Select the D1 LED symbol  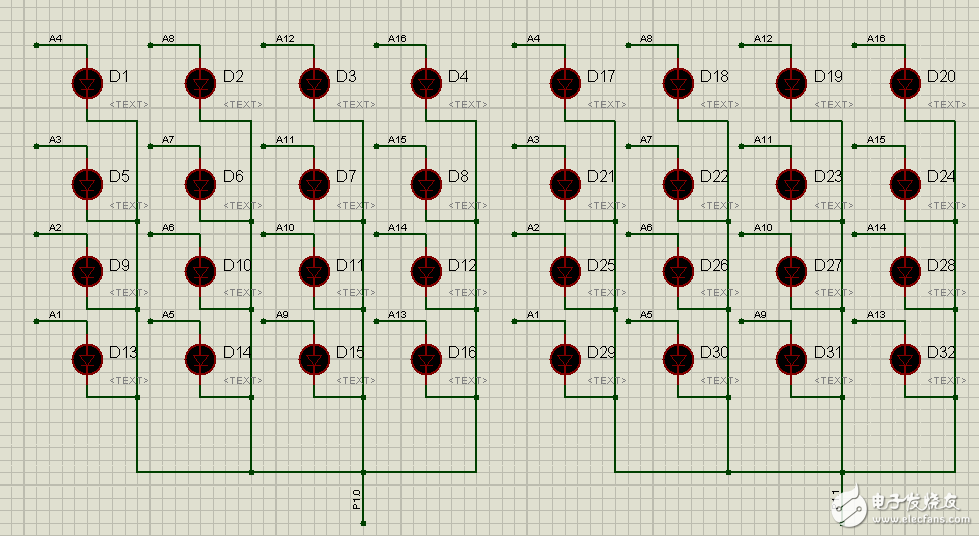pos(88,82)
